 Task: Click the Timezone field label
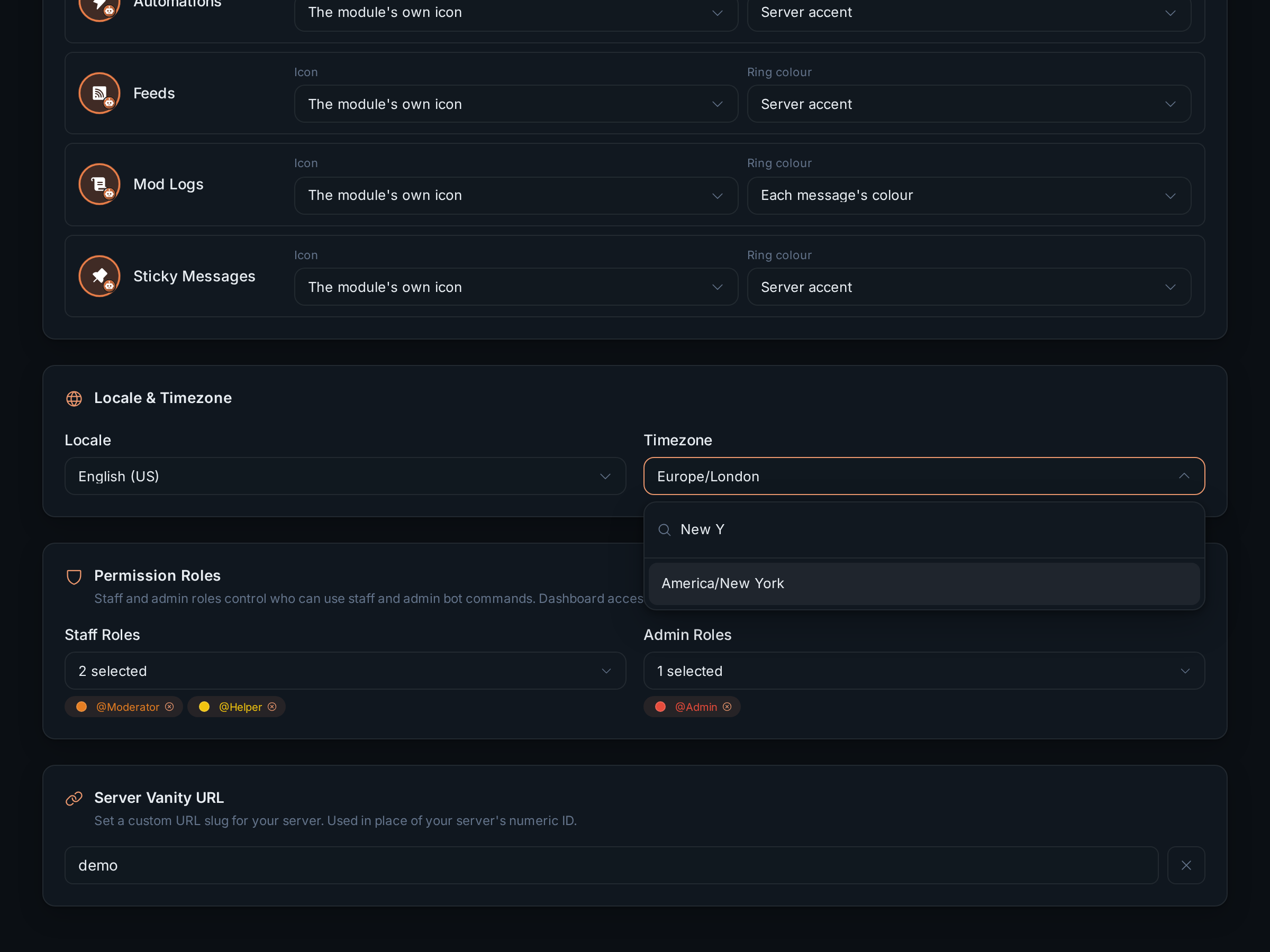678,440
